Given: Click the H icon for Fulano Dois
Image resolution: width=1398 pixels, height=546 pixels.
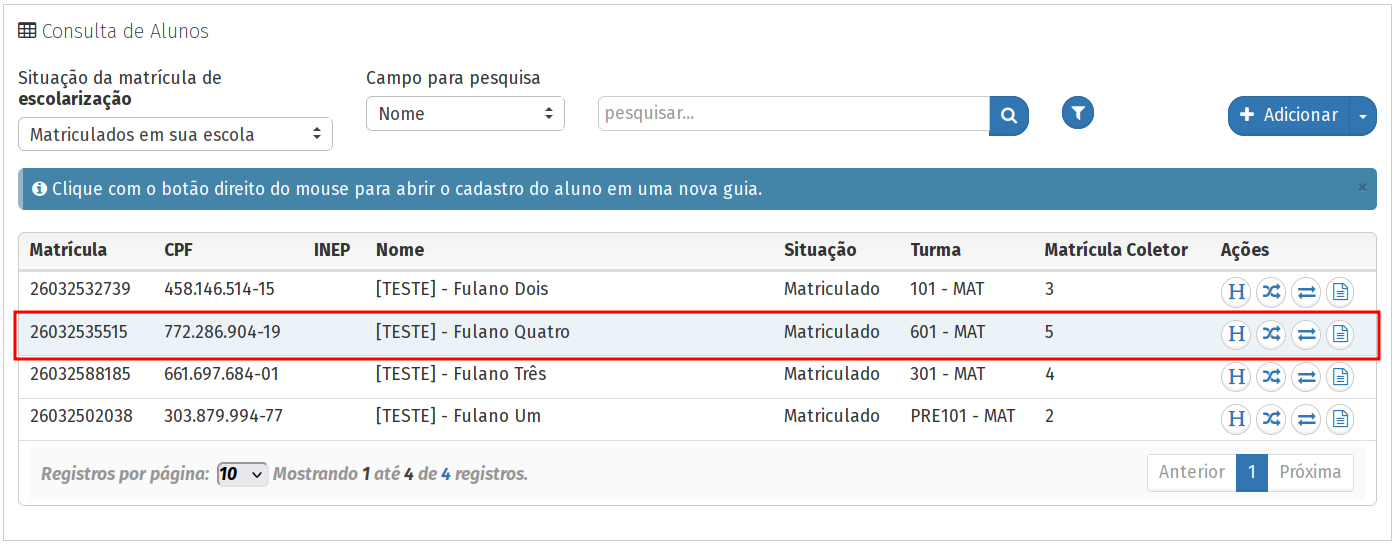Looking at the screenshot, I should click(x=1236, y=293).
